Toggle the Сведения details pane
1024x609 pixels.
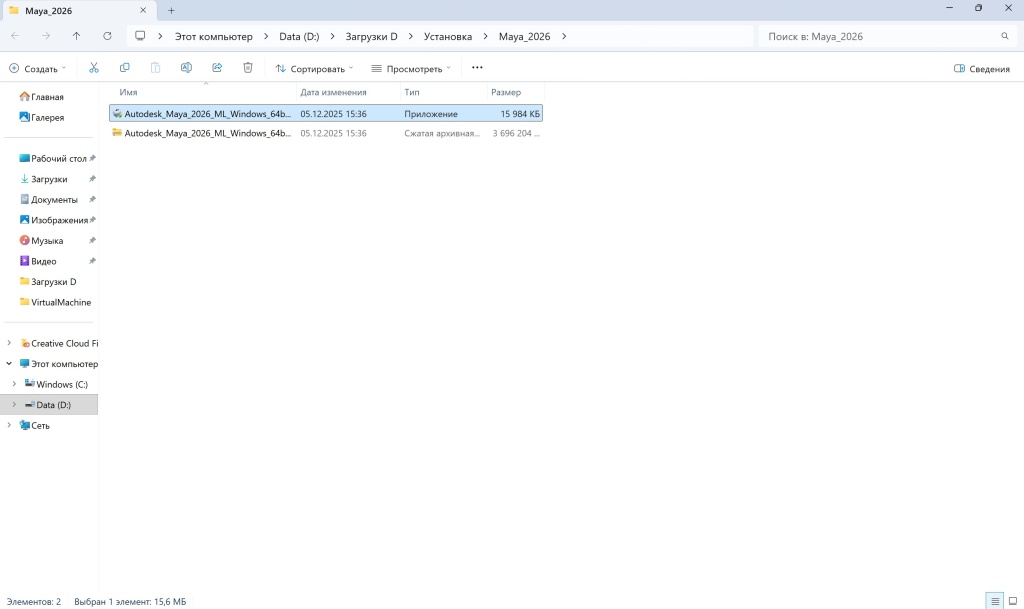pos(981,69)
